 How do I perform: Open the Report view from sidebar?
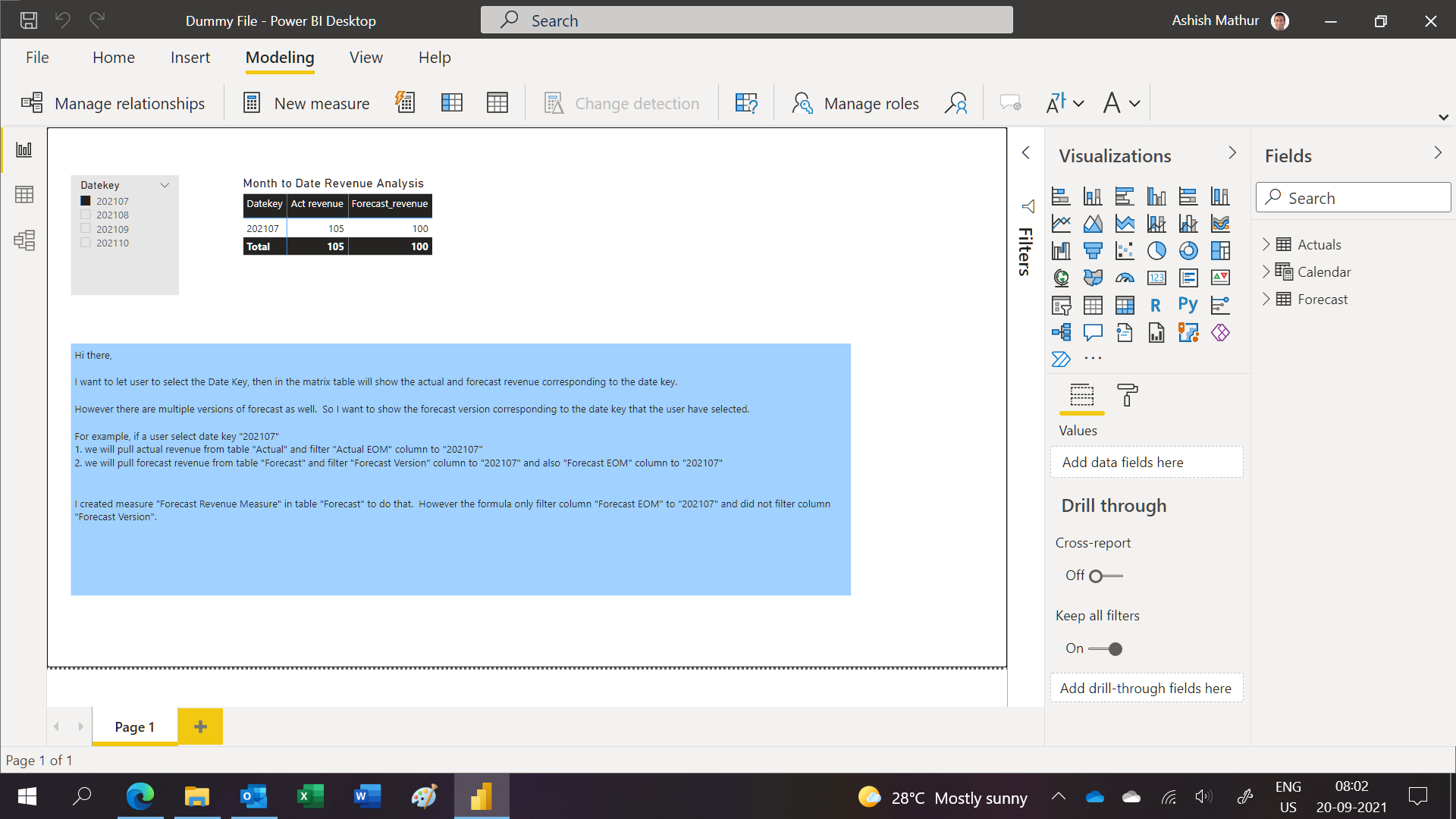[x=24, y=149]
